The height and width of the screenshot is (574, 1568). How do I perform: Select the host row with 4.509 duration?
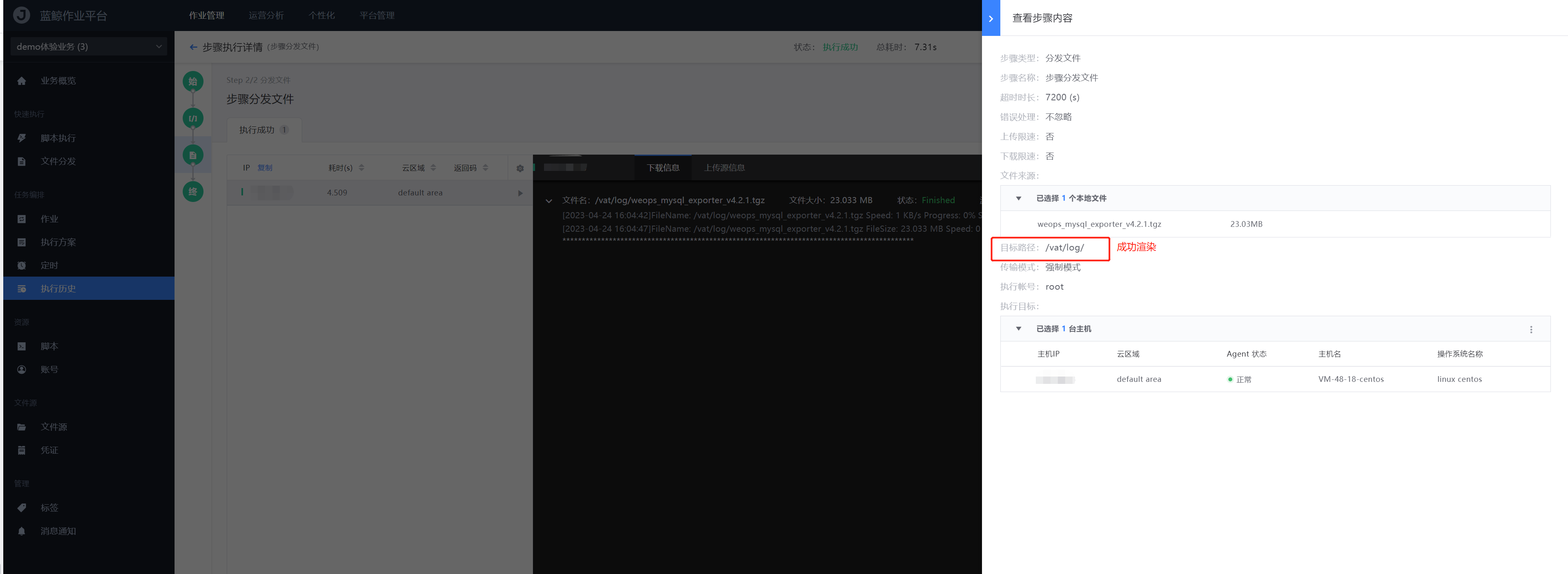(x=380, y=193)
